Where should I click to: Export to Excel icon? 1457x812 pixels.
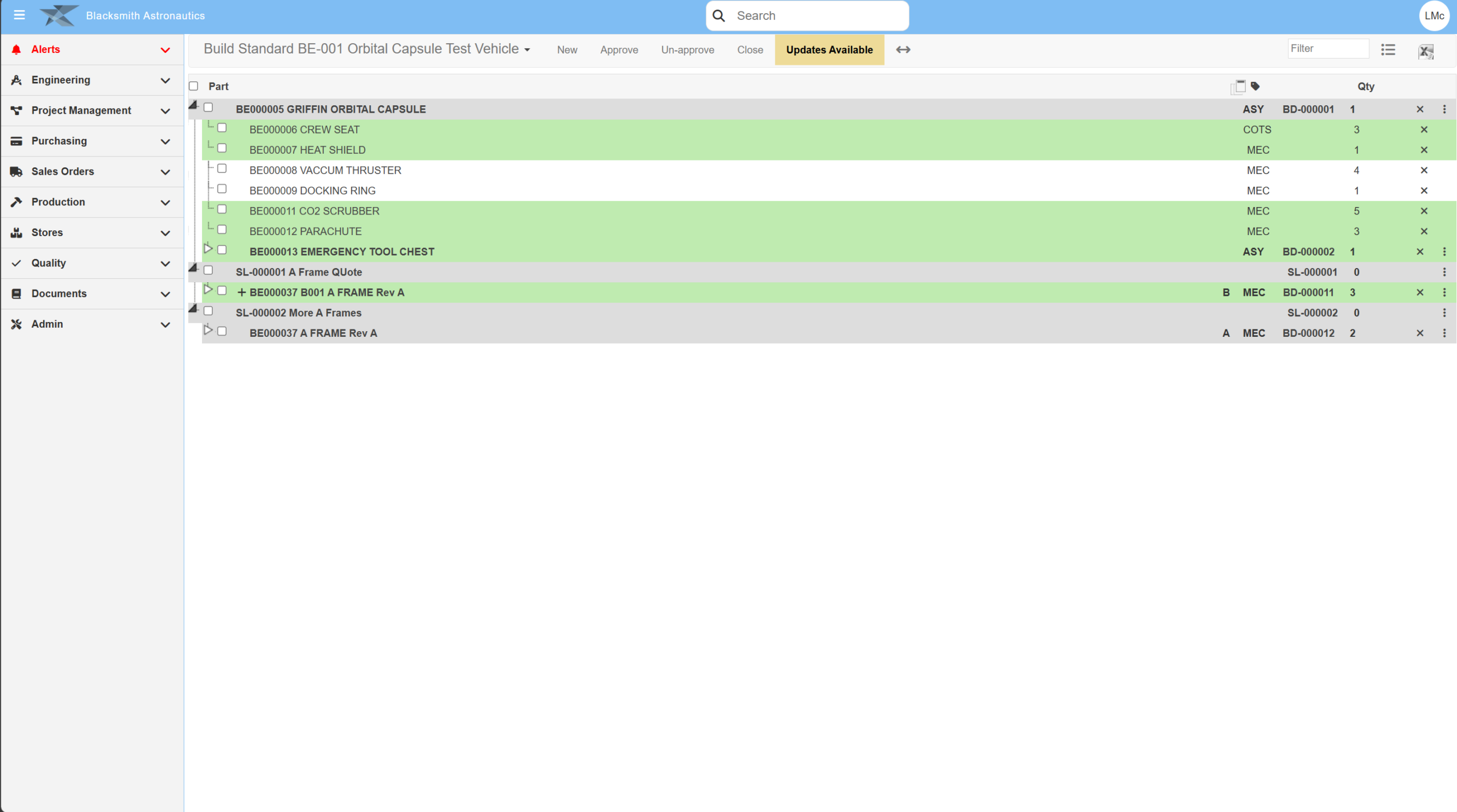tap(1426, 51)
